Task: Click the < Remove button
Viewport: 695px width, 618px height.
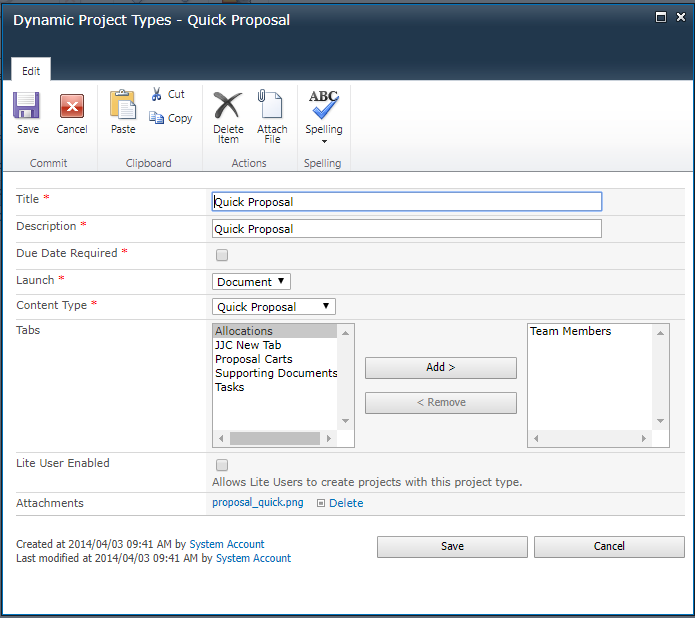Action: (441, 403)
